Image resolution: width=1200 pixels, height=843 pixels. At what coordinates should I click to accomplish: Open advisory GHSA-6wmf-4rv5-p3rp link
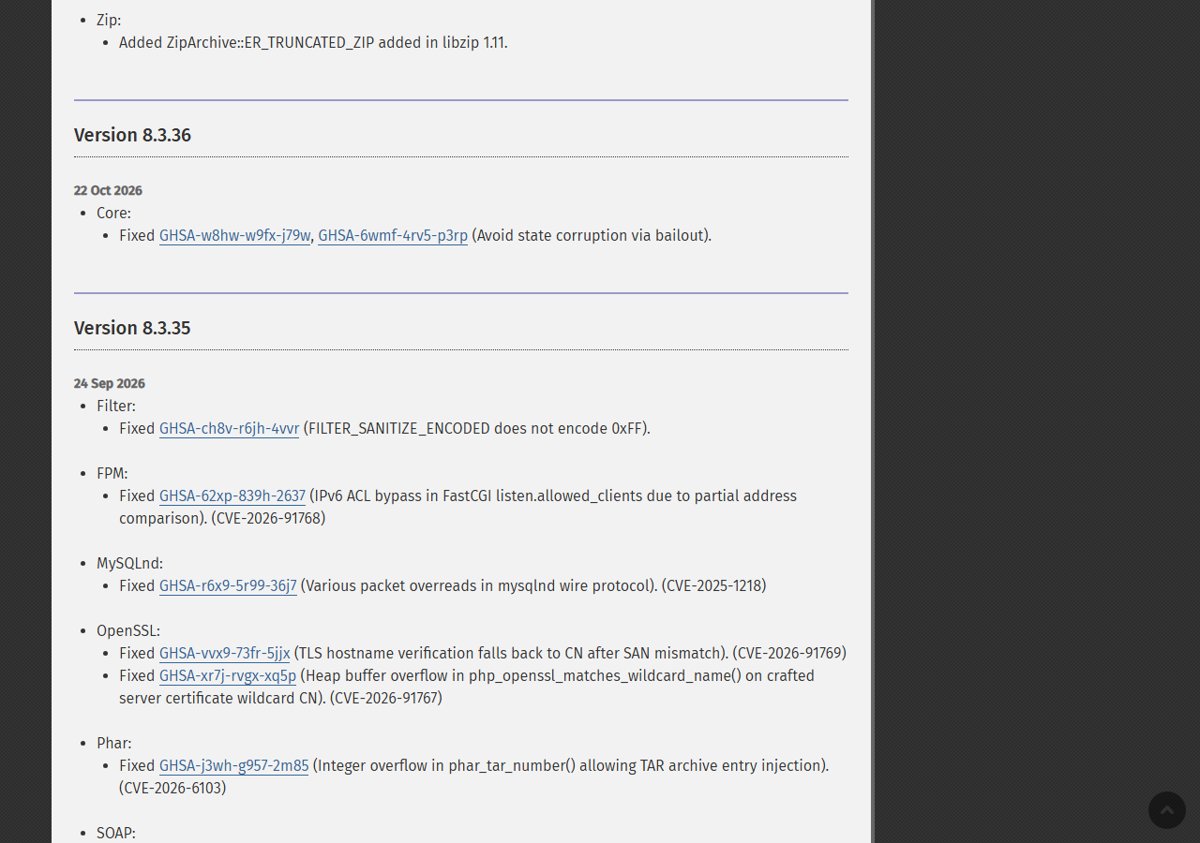coord(393,236)
